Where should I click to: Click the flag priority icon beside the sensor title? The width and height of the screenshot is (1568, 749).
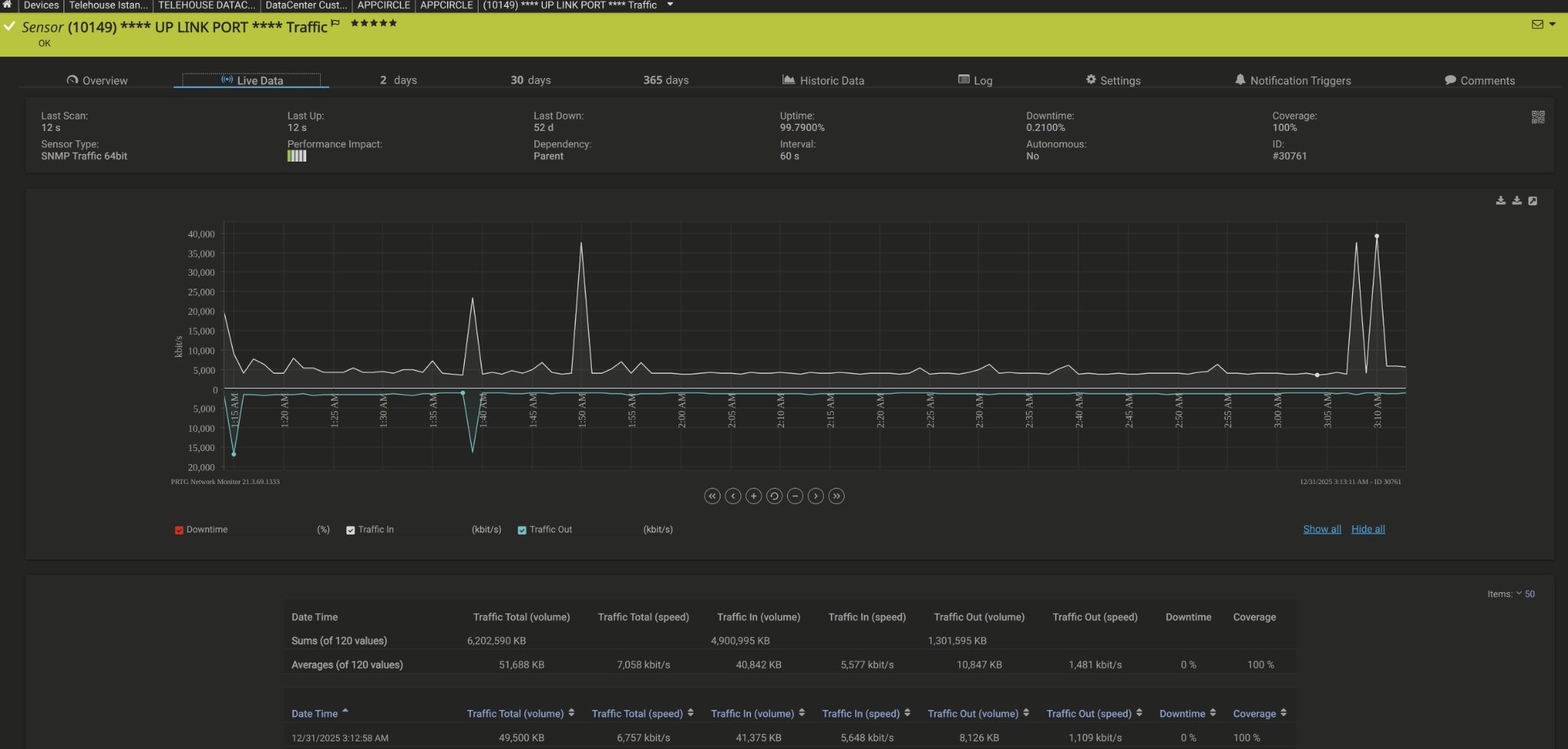click(335, 24)
